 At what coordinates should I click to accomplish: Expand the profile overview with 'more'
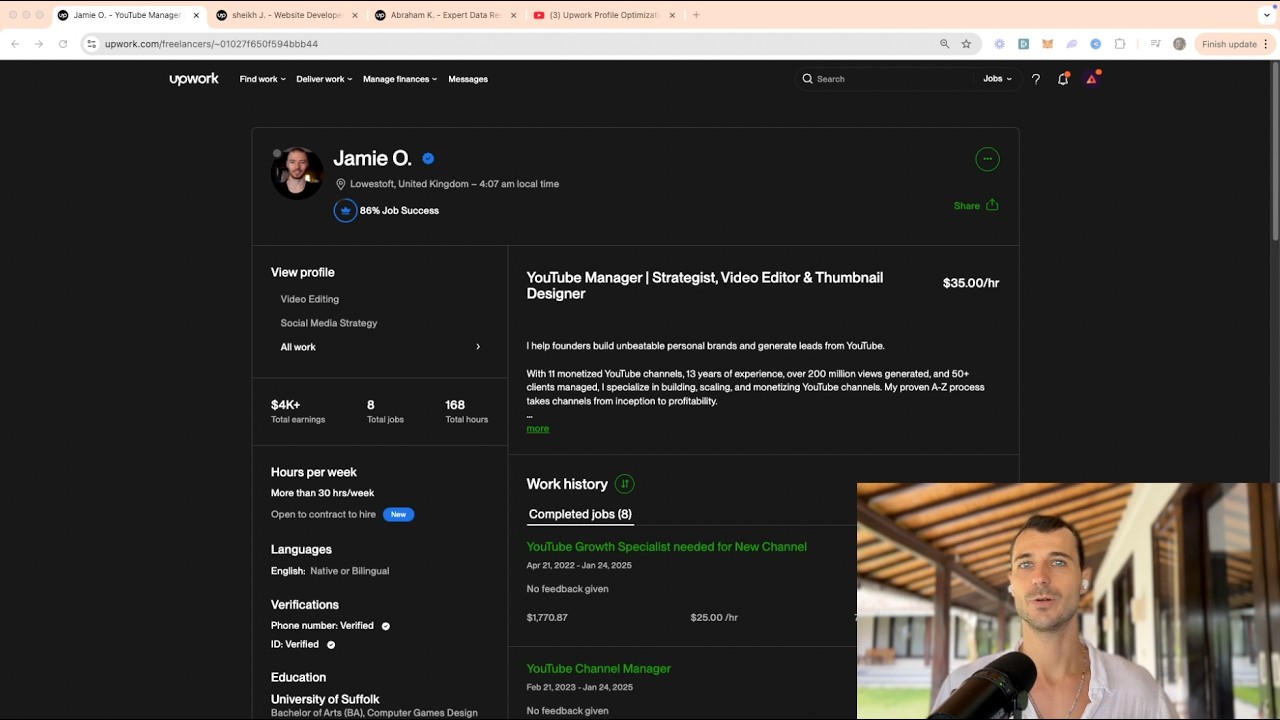coord(537,429)
